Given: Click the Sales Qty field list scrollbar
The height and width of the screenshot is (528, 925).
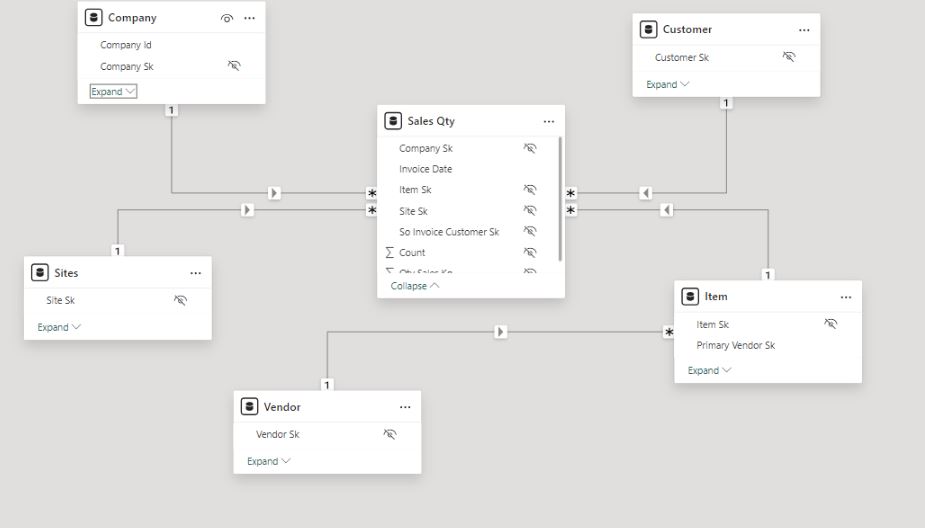Looking at the screenshot, I should tap(560, 199).
